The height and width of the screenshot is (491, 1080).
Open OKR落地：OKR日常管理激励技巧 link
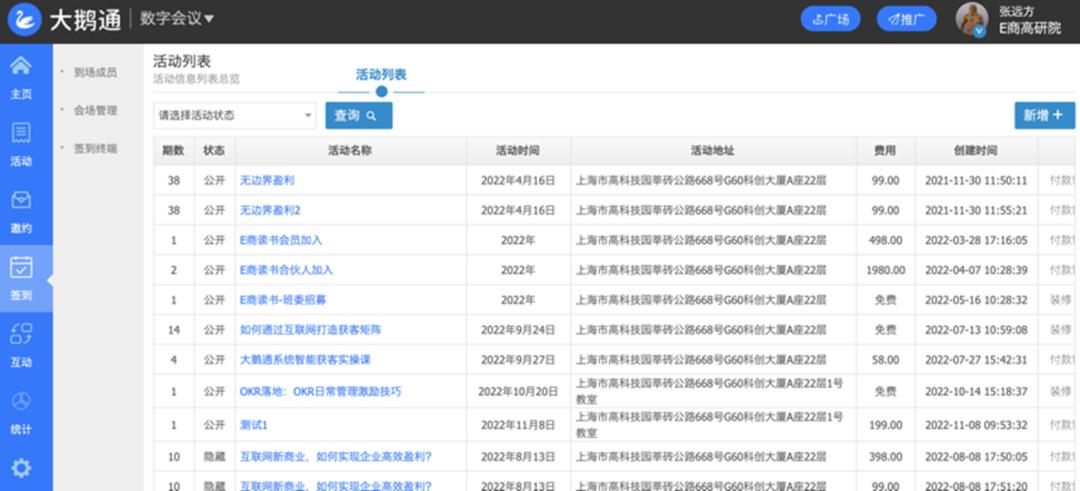coord(320,391)
